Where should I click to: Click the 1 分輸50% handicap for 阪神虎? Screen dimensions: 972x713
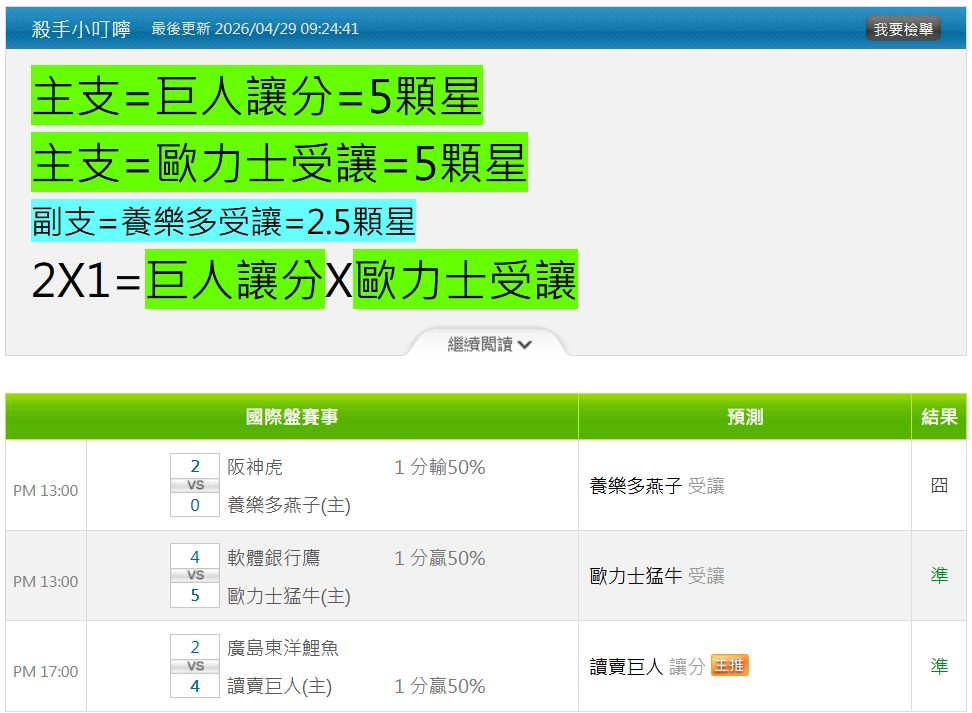point(440,467)
